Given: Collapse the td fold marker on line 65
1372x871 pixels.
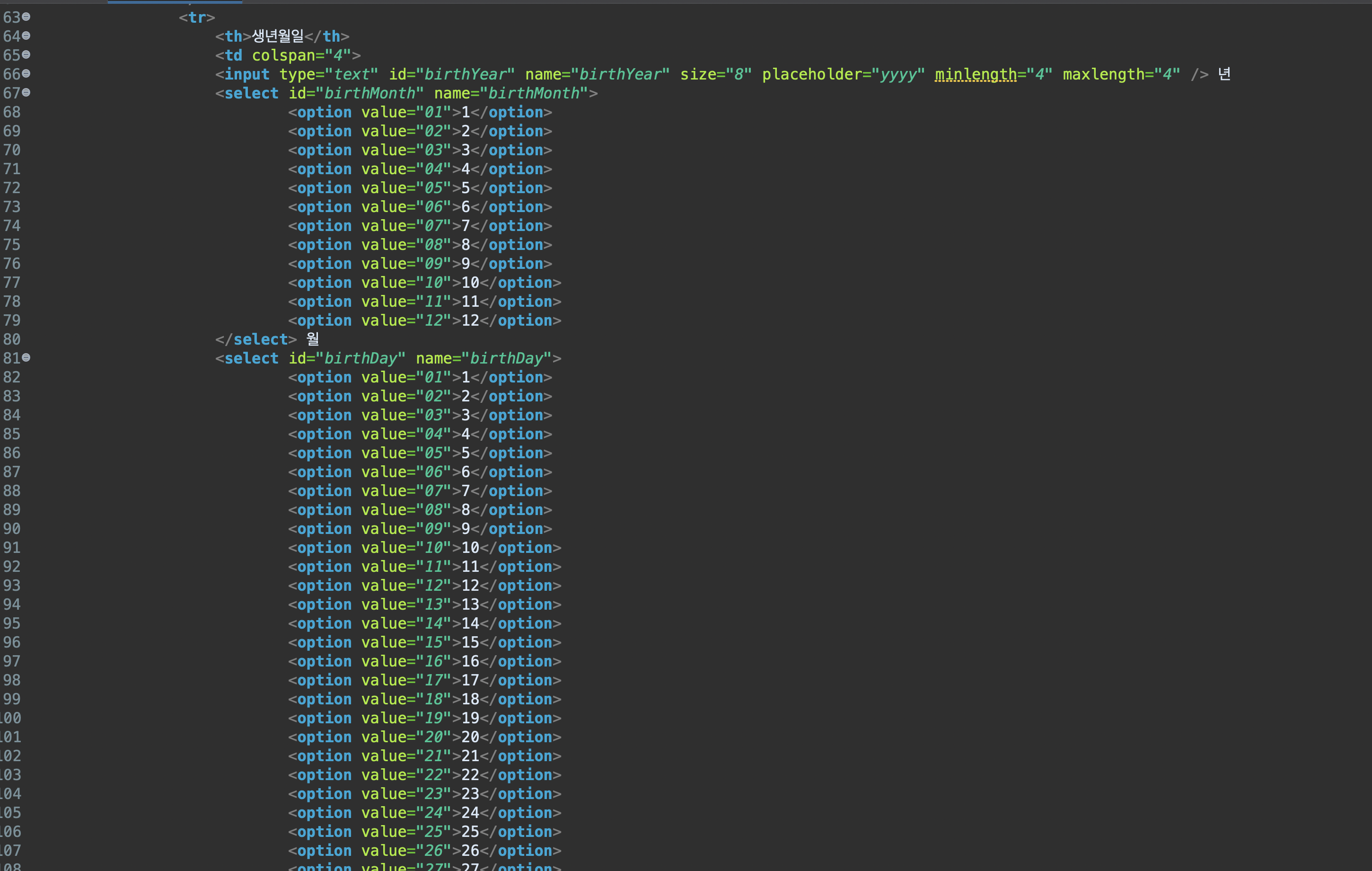Looking at the screenshot, I should coord(26,55).
